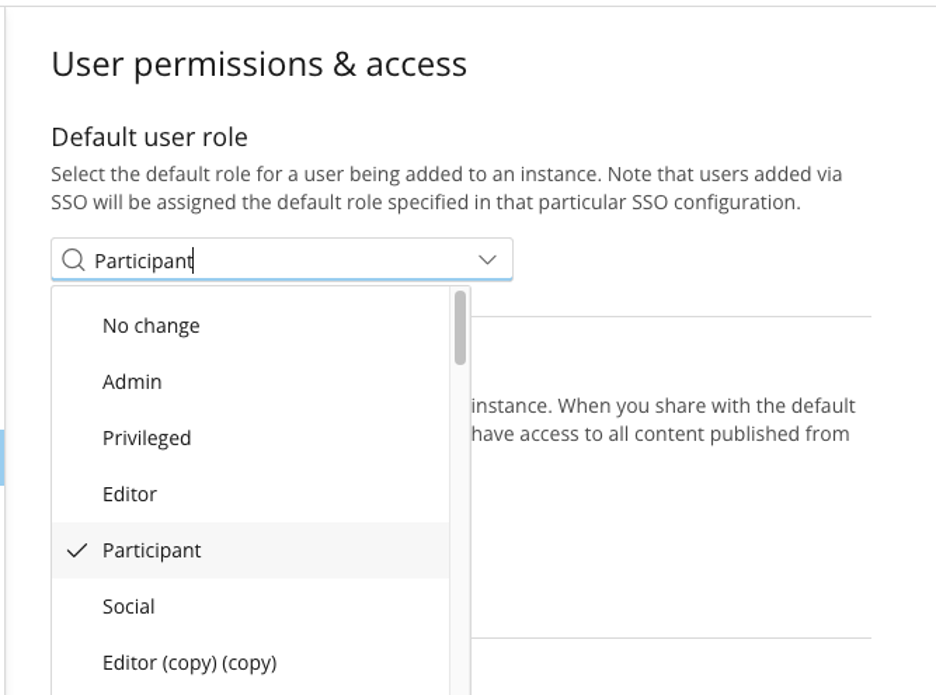The width and height of the screenshot is (936, 696).
Task: Click the User permissions & access heading
Action: pyautogui.click(x=259, y=64)
